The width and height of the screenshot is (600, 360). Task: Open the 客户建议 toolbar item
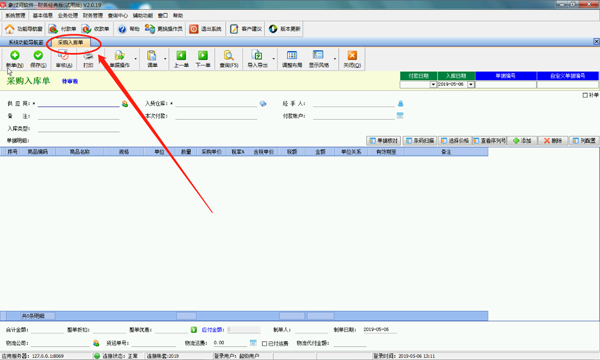[246, 29]
